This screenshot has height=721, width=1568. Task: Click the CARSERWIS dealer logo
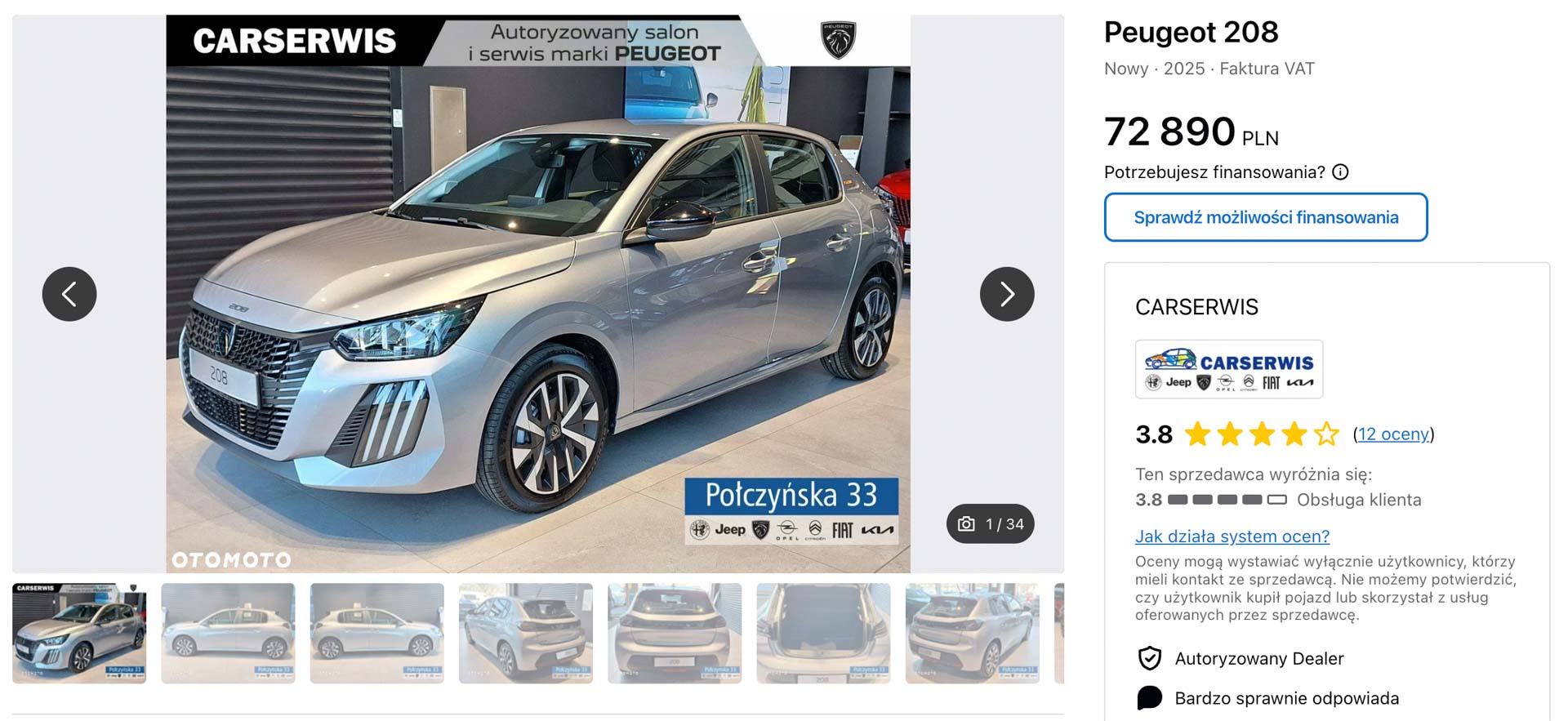(x=1229, y=369)
